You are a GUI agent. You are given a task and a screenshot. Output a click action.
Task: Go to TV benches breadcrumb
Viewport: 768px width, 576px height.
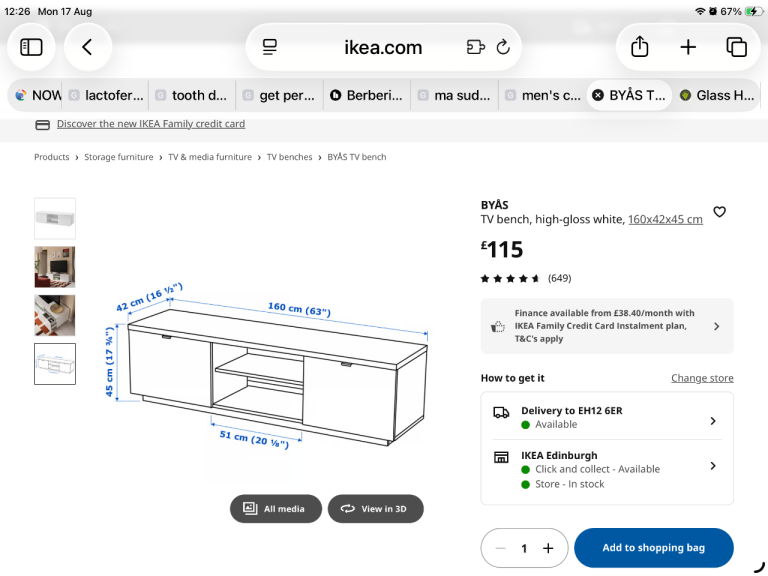pos(289,157)
